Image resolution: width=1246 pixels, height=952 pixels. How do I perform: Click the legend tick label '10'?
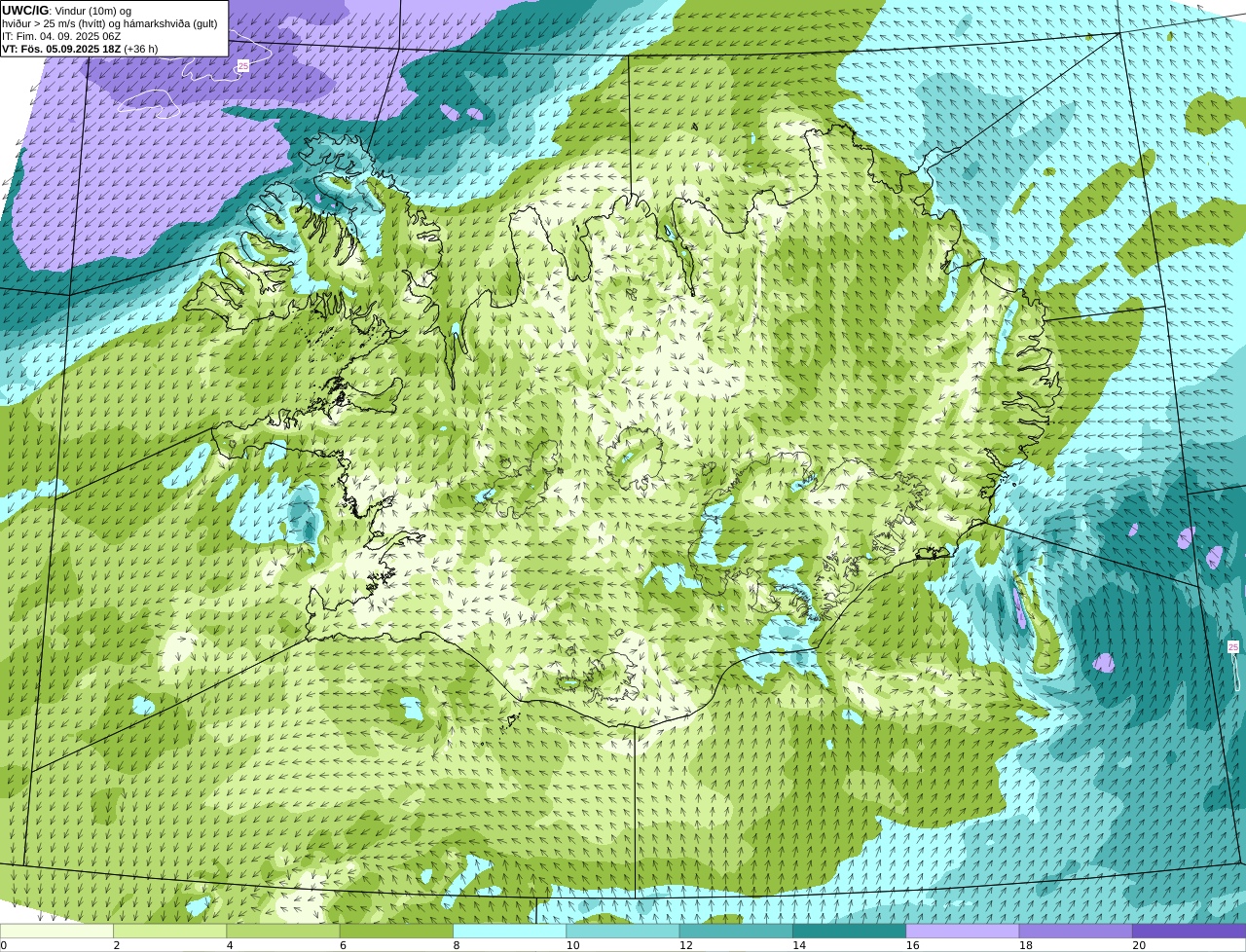click(572, 945)
